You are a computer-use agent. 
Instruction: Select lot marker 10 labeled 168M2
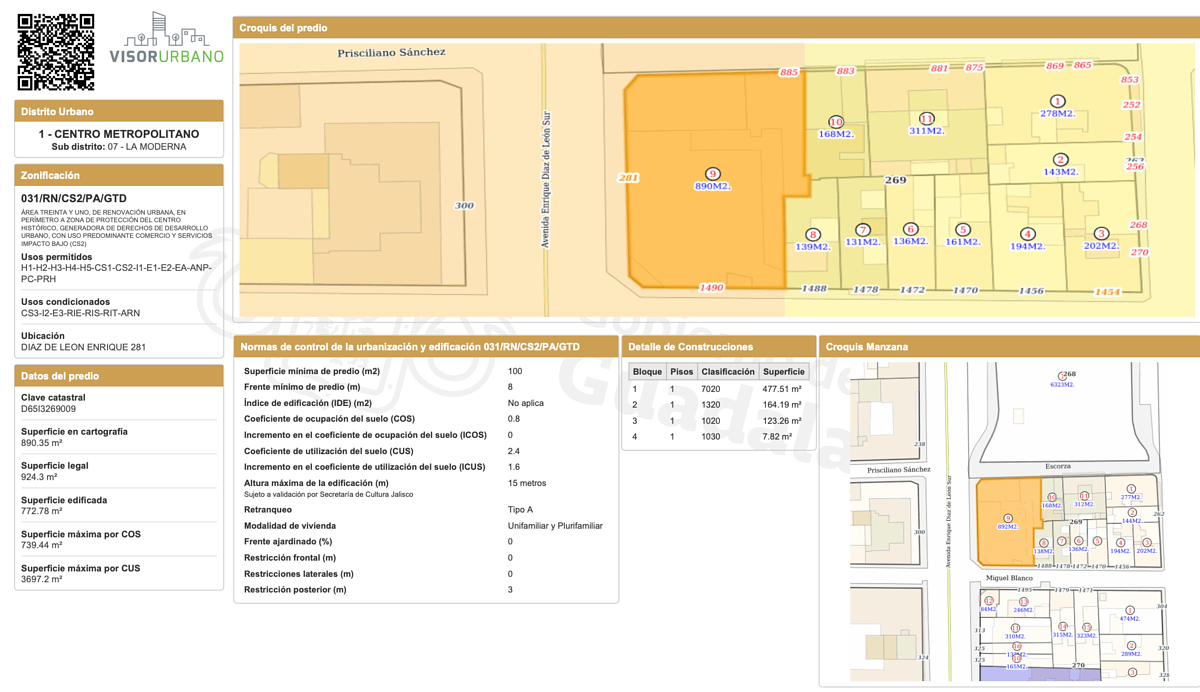[835, 123]
